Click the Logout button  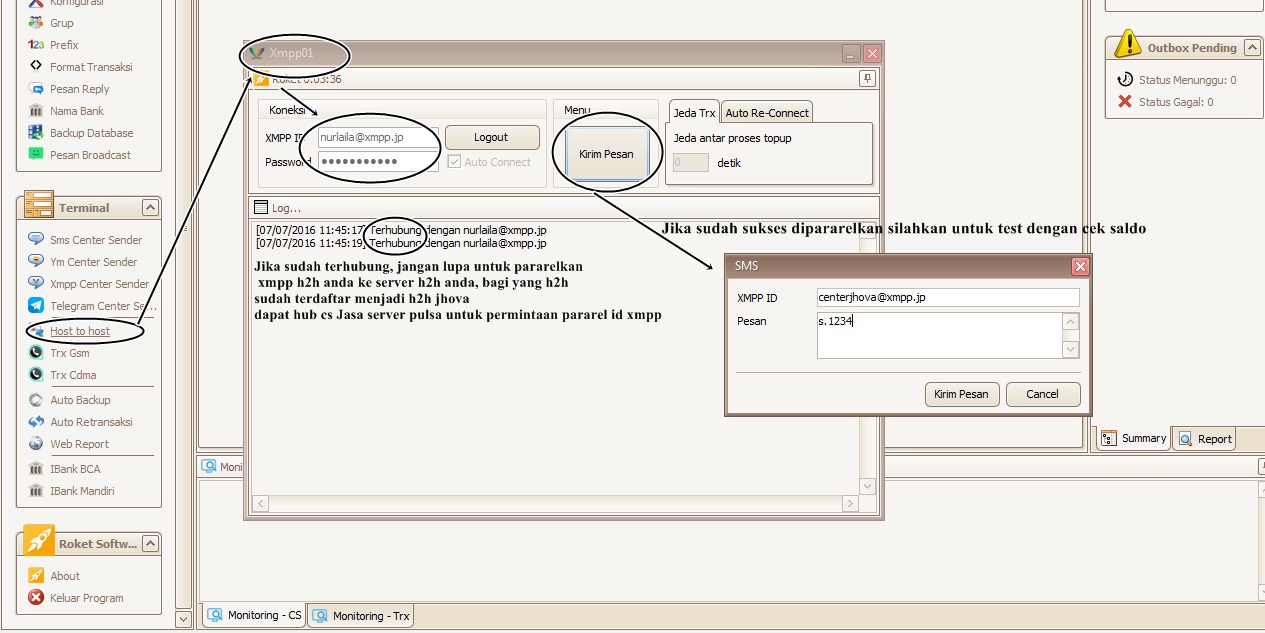pyautogui.click(x=492, y=137)
